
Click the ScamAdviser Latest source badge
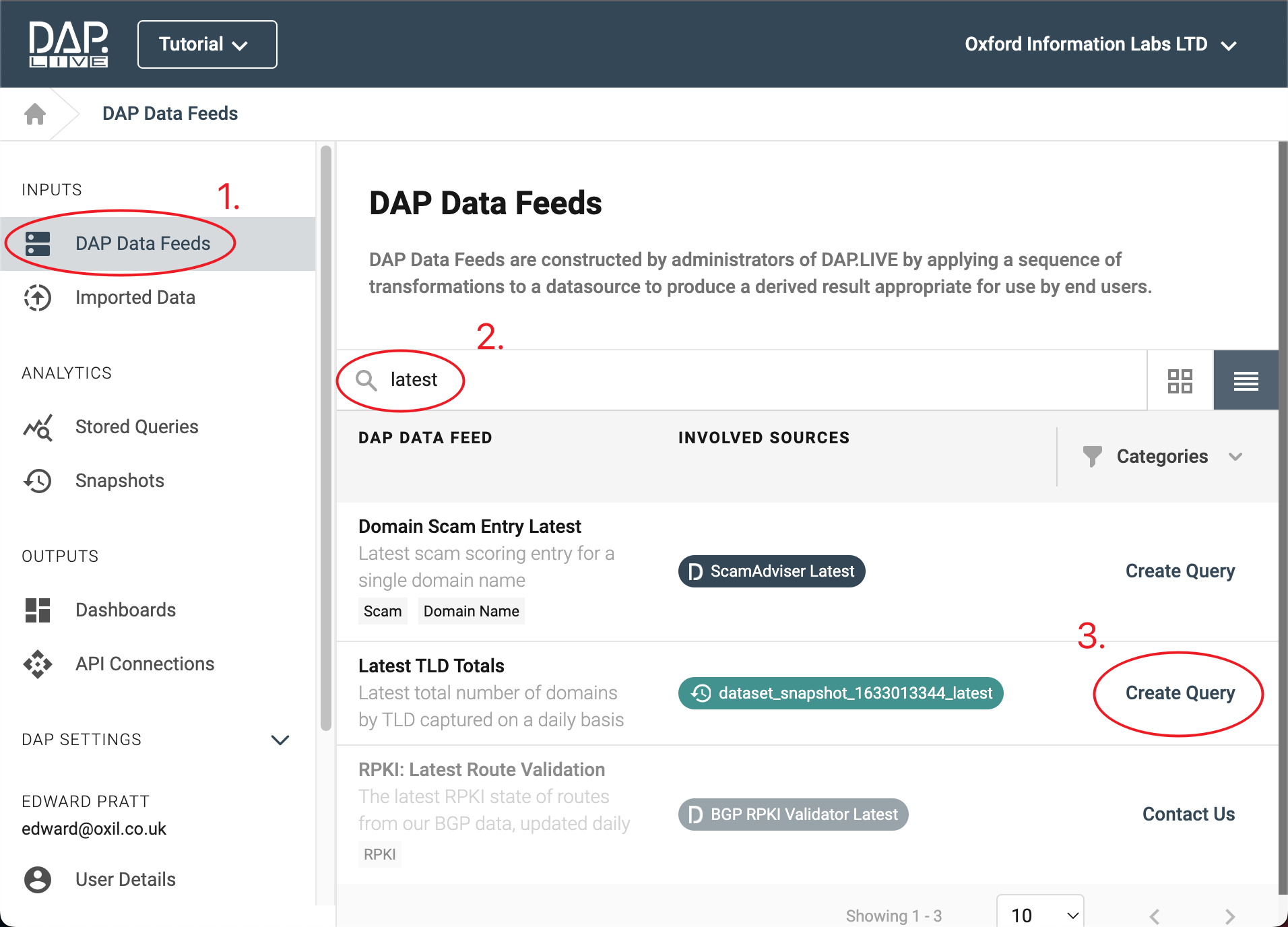pyautogui.click(x=771, y=571)
